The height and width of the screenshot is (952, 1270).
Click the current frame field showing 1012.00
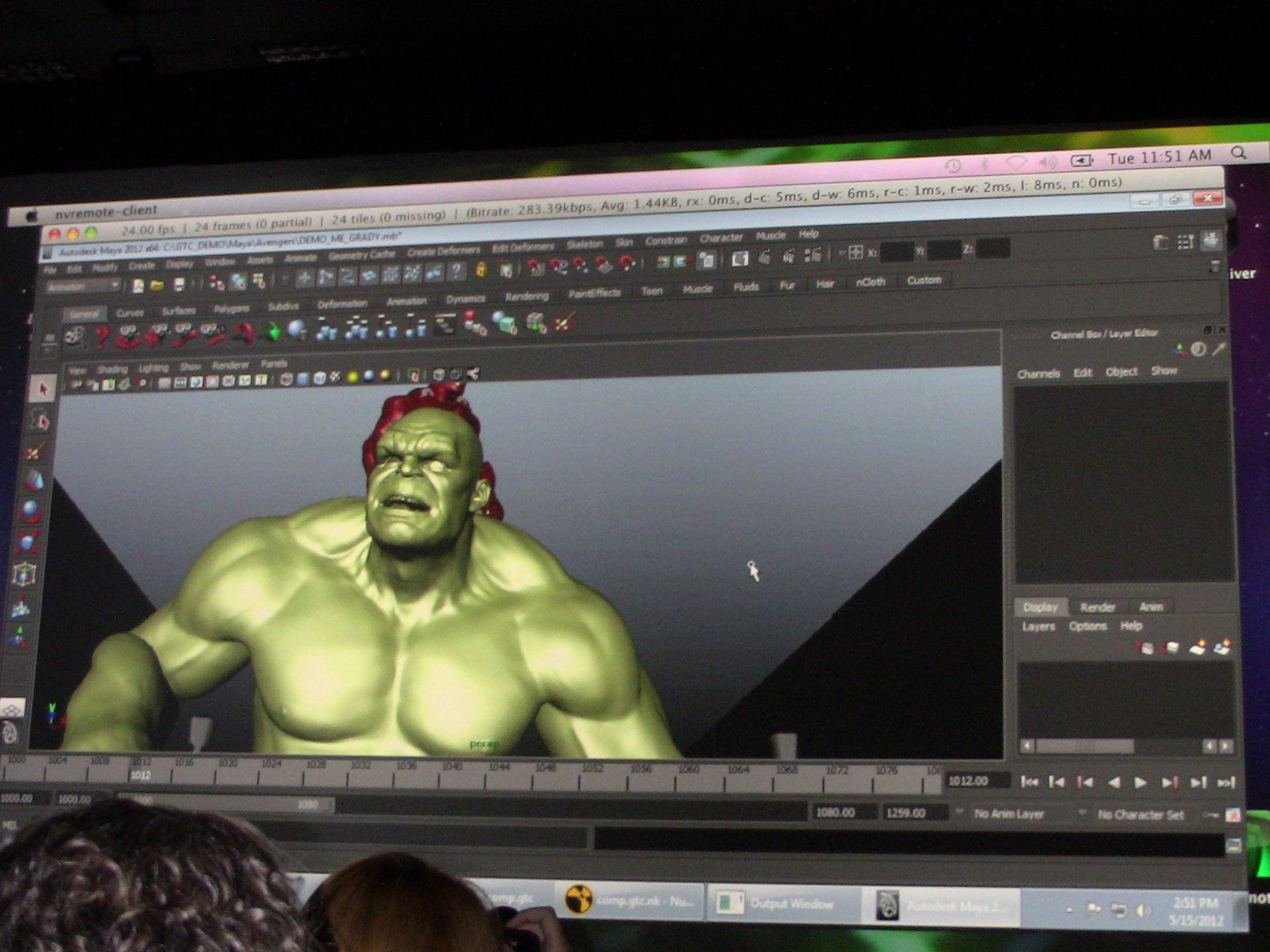click(x=977, y=781)
